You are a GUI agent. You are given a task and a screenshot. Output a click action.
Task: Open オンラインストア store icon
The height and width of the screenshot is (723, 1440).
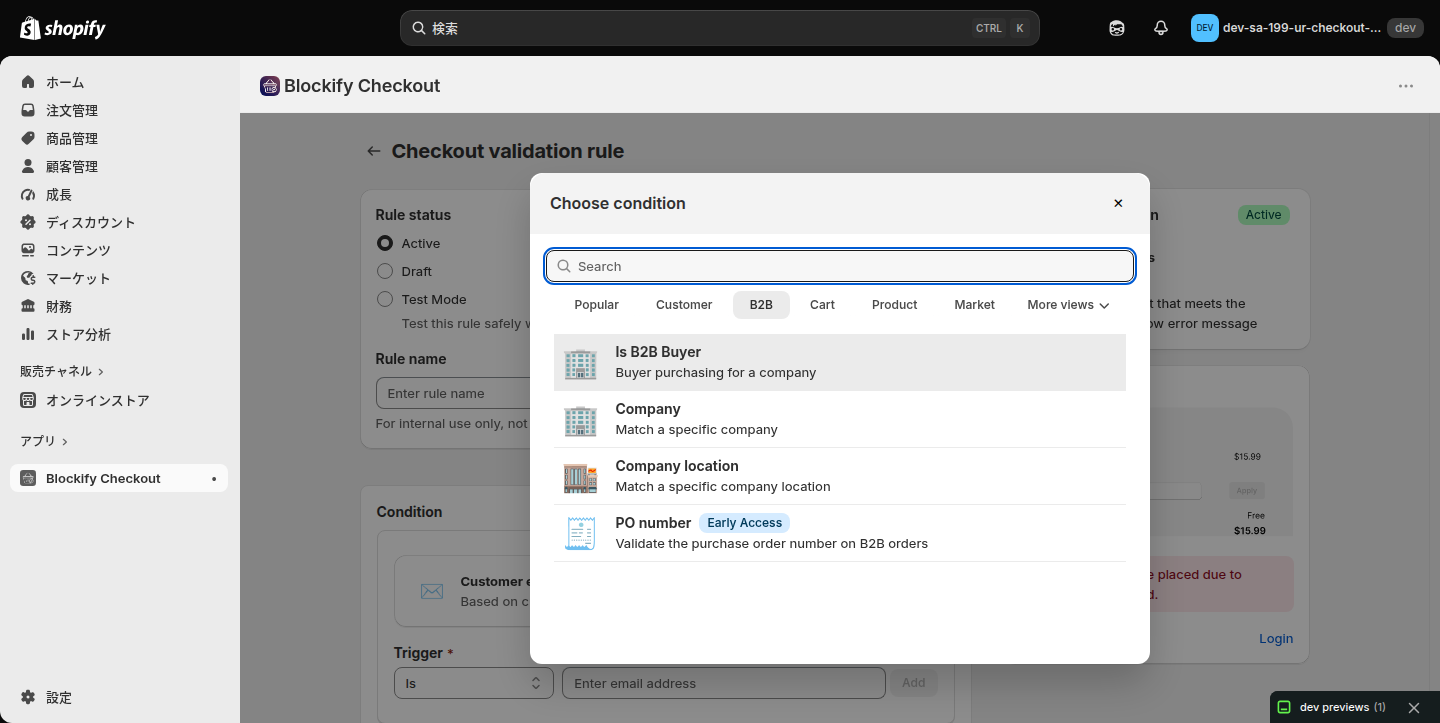[x=28, y=400]
